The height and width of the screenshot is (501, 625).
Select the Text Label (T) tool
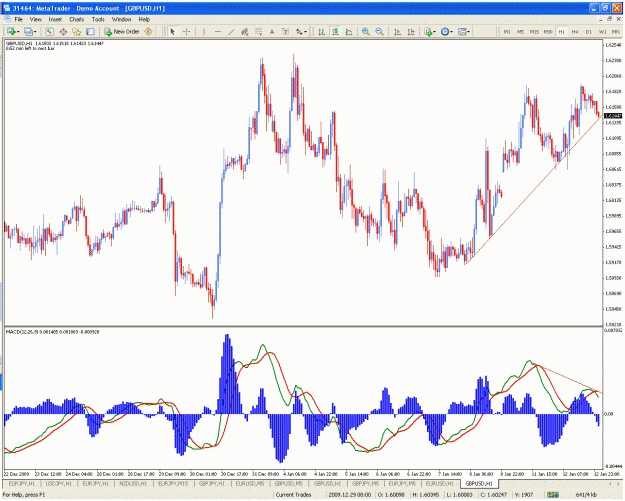[x=285, y=31]
